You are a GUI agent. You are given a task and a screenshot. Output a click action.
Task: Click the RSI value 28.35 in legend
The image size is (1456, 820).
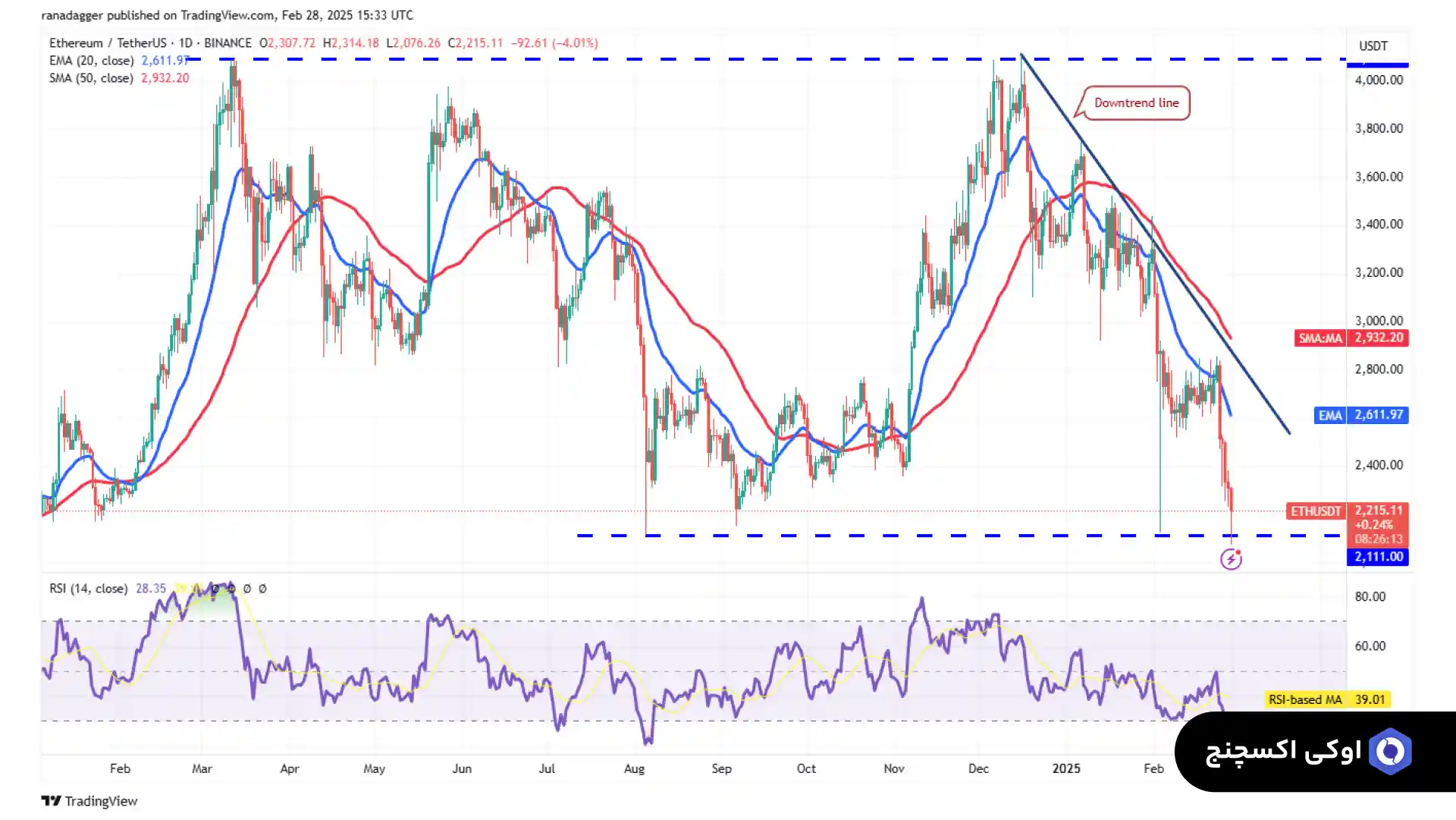pos(151,589)
